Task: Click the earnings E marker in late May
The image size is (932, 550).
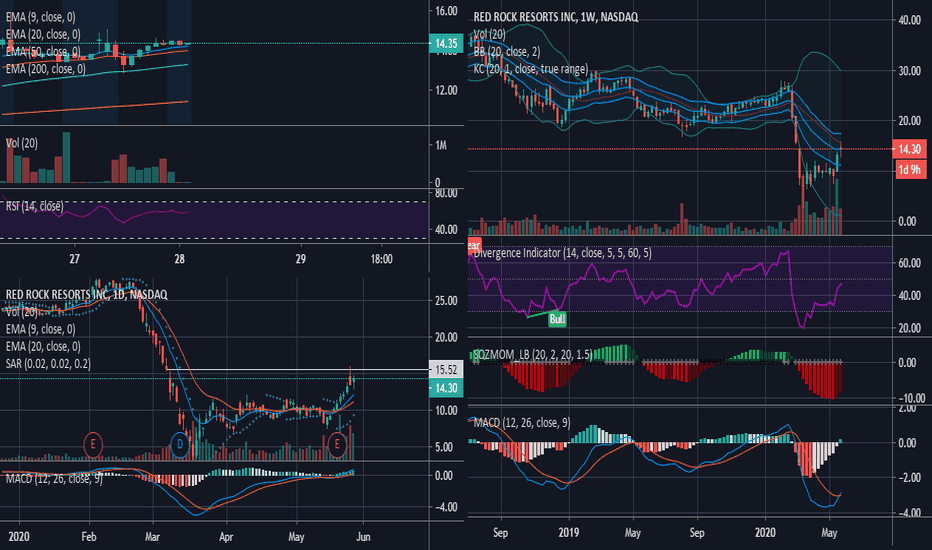Action: (337, 444)
